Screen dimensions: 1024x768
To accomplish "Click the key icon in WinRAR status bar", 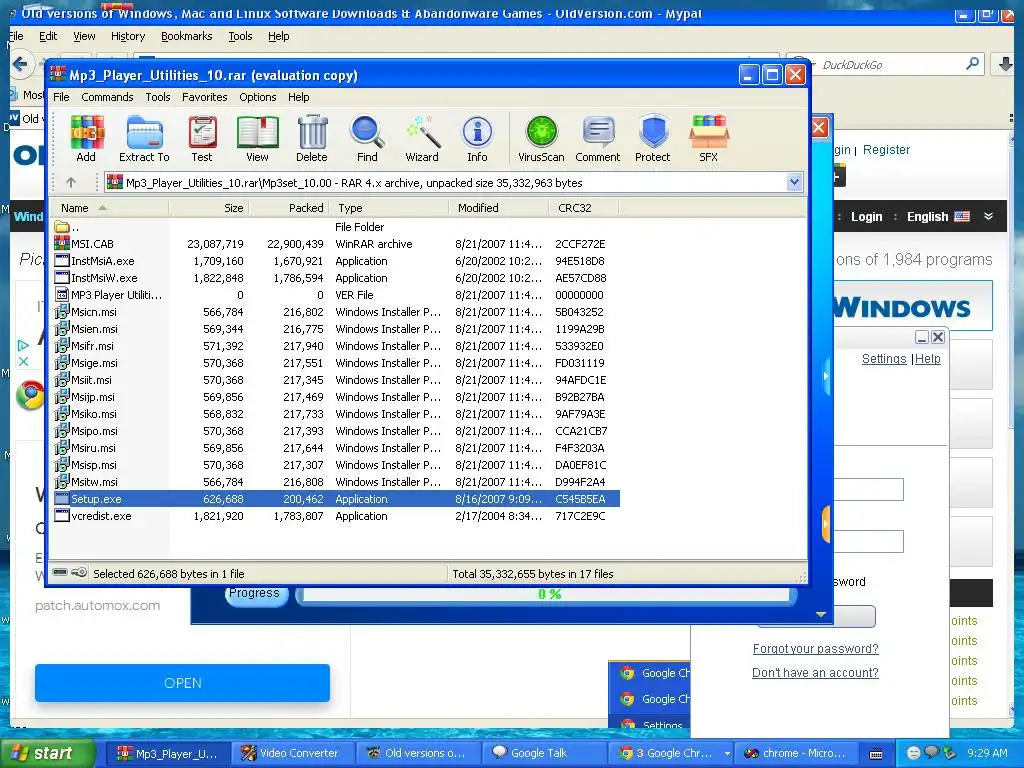I will click(x=79, y=573).
